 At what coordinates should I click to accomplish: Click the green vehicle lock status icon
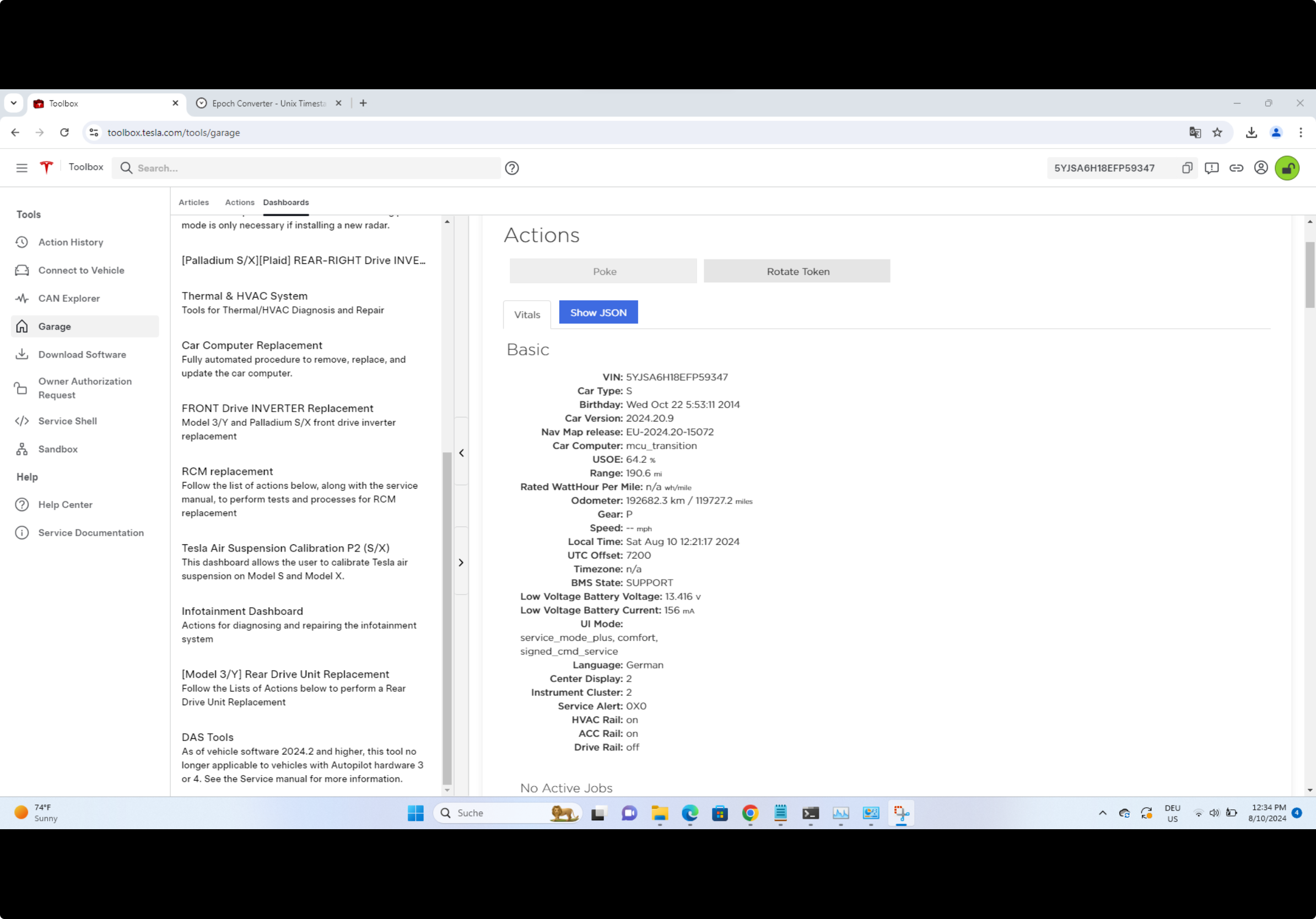(x=1287, y=168)
